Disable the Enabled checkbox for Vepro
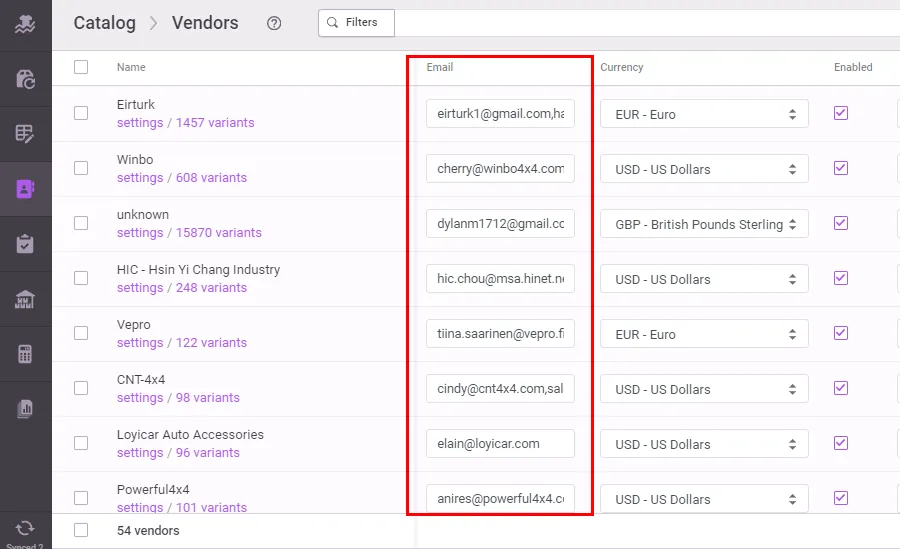This screenshot has height=549, width=900. pos(841,333)
